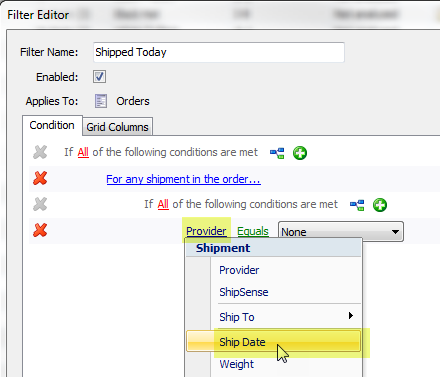Screen dimensions: 440x377
Task: Open the None provider value dropdown
Action: [341, 231]
